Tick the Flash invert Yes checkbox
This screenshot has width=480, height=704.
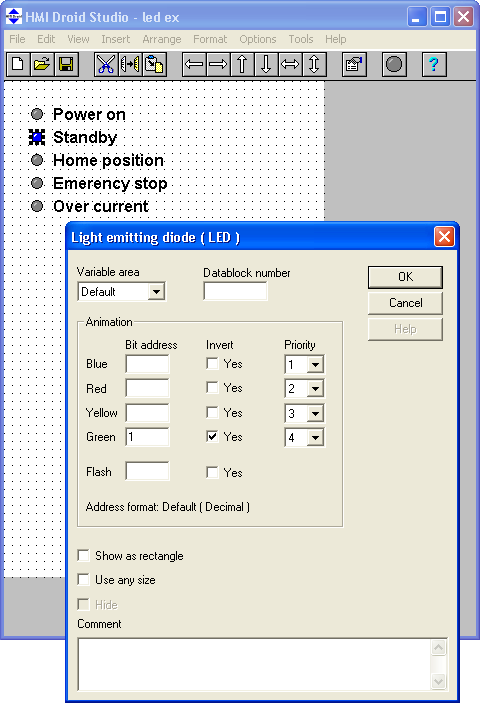pos(212,472)
